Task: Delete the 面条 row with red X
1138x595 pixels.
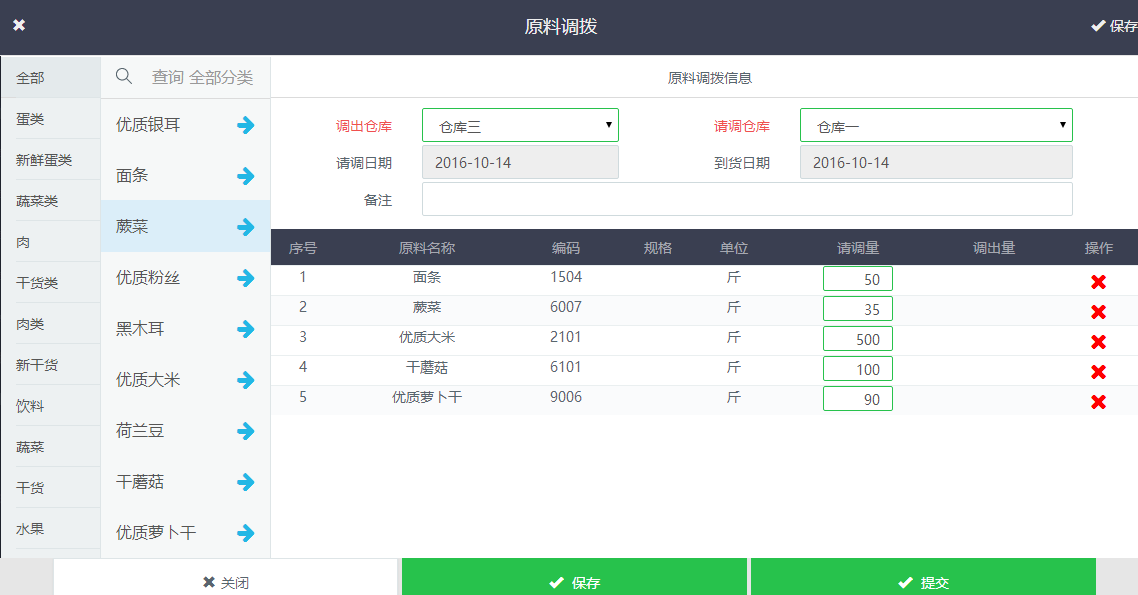Action: [1098, 282]
